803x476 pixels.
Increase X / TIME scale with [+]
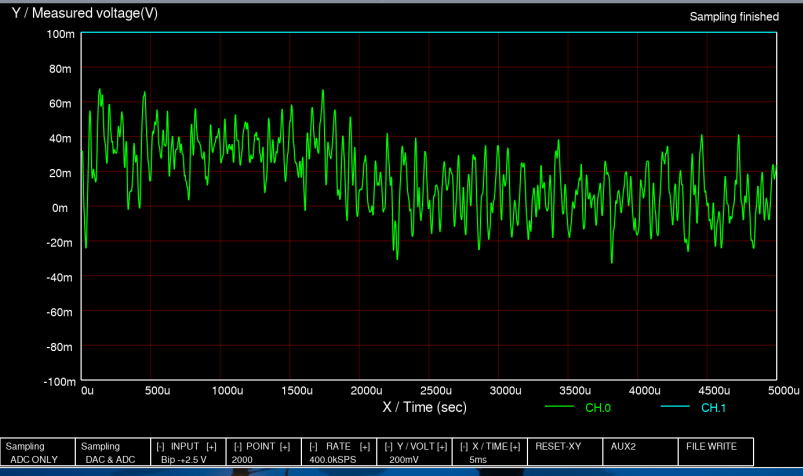coord(515,447)
